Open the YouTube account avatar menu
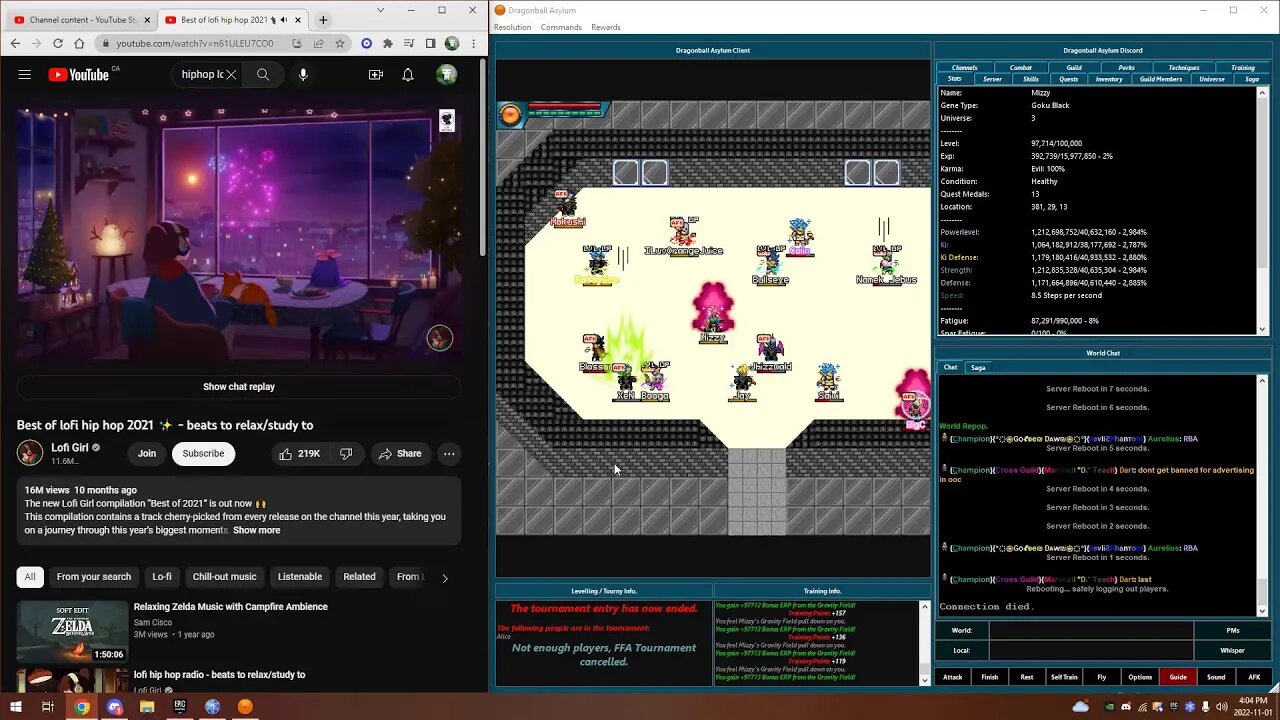Image resolution: width=1280 pixels, height=720 pixels. [447, 74]
